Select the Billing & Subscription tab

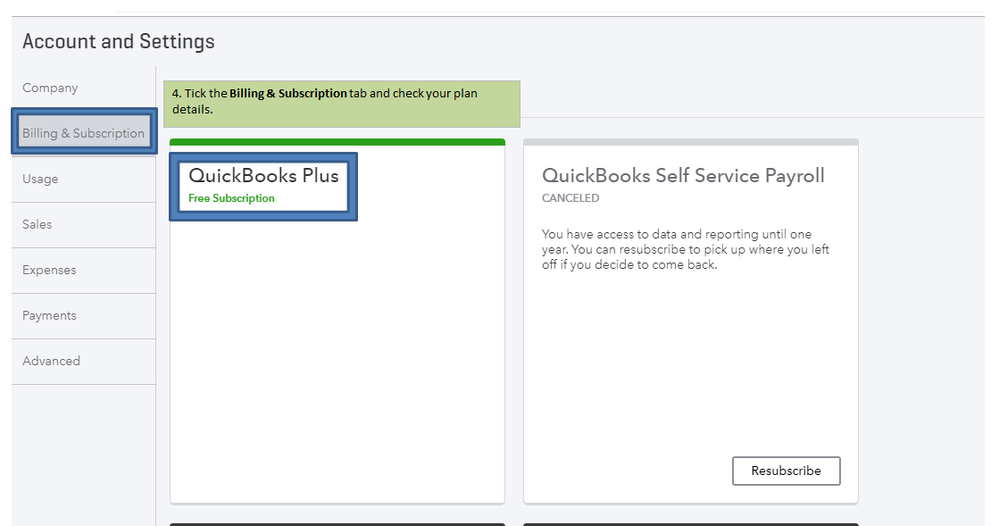click(x=83, y=133)
